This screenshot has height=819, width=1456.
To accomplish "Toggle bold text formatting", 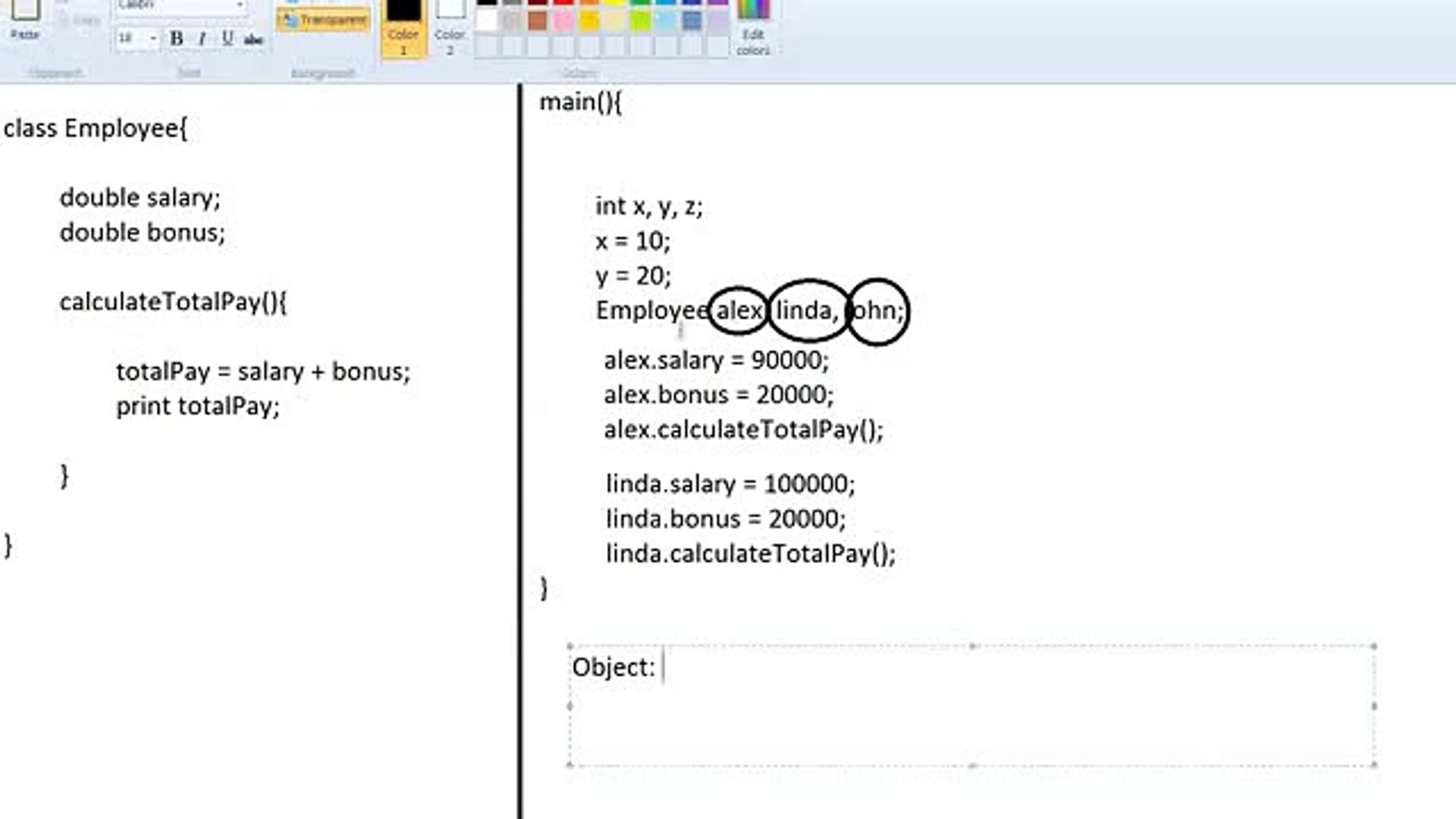I will point(177,39).
